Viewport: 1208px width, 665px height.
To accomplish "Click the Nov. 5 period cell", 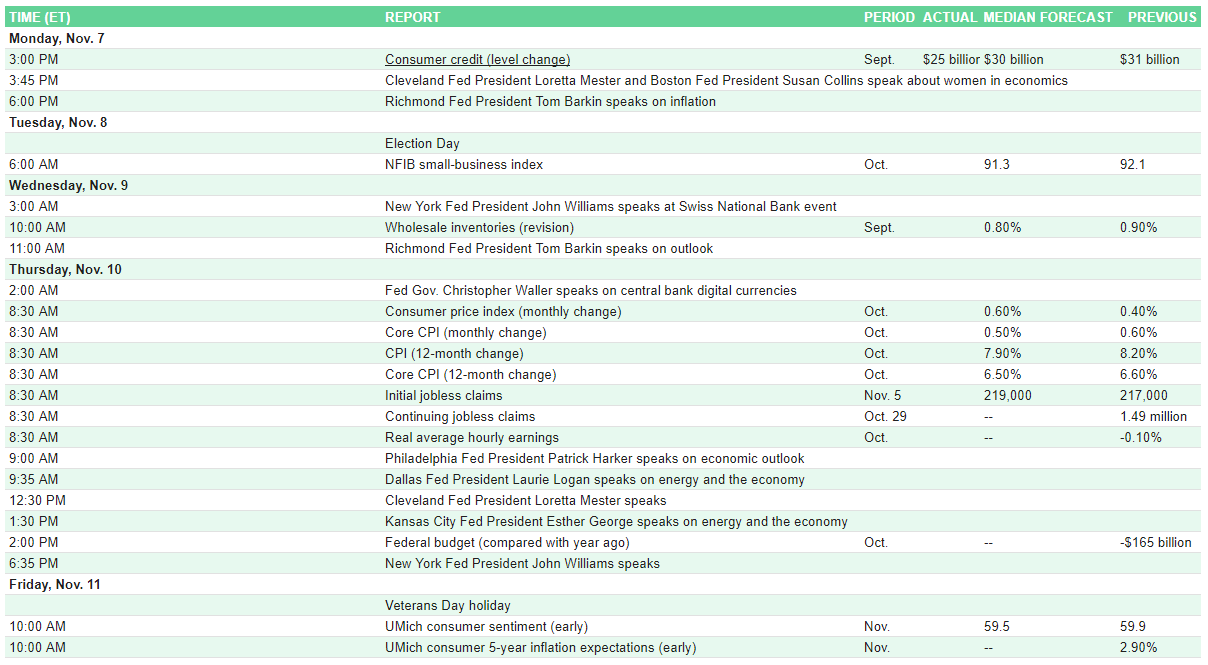I will click(x=882, y=395).
